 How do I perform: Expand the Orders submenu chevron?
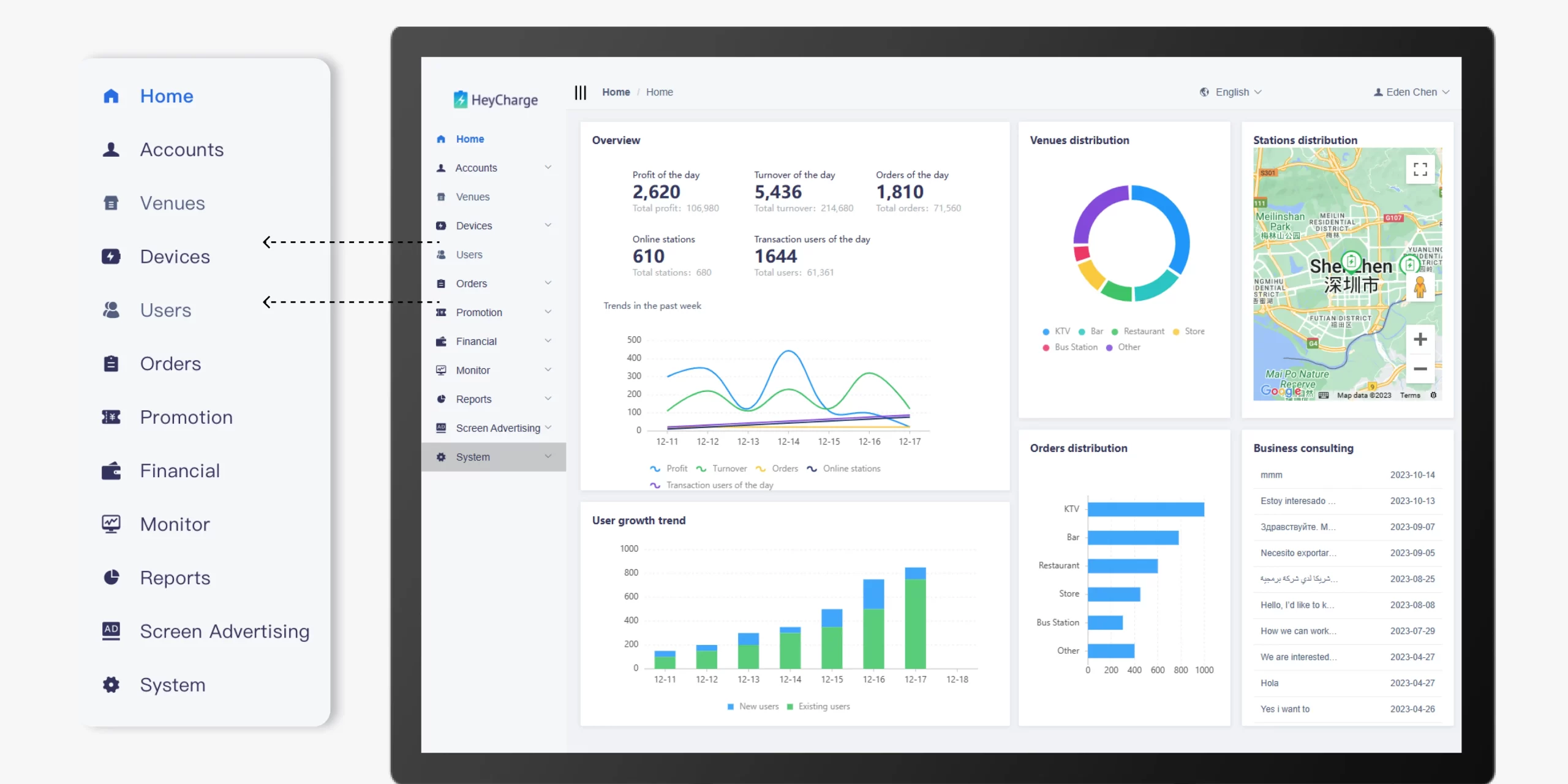point(548,283)
